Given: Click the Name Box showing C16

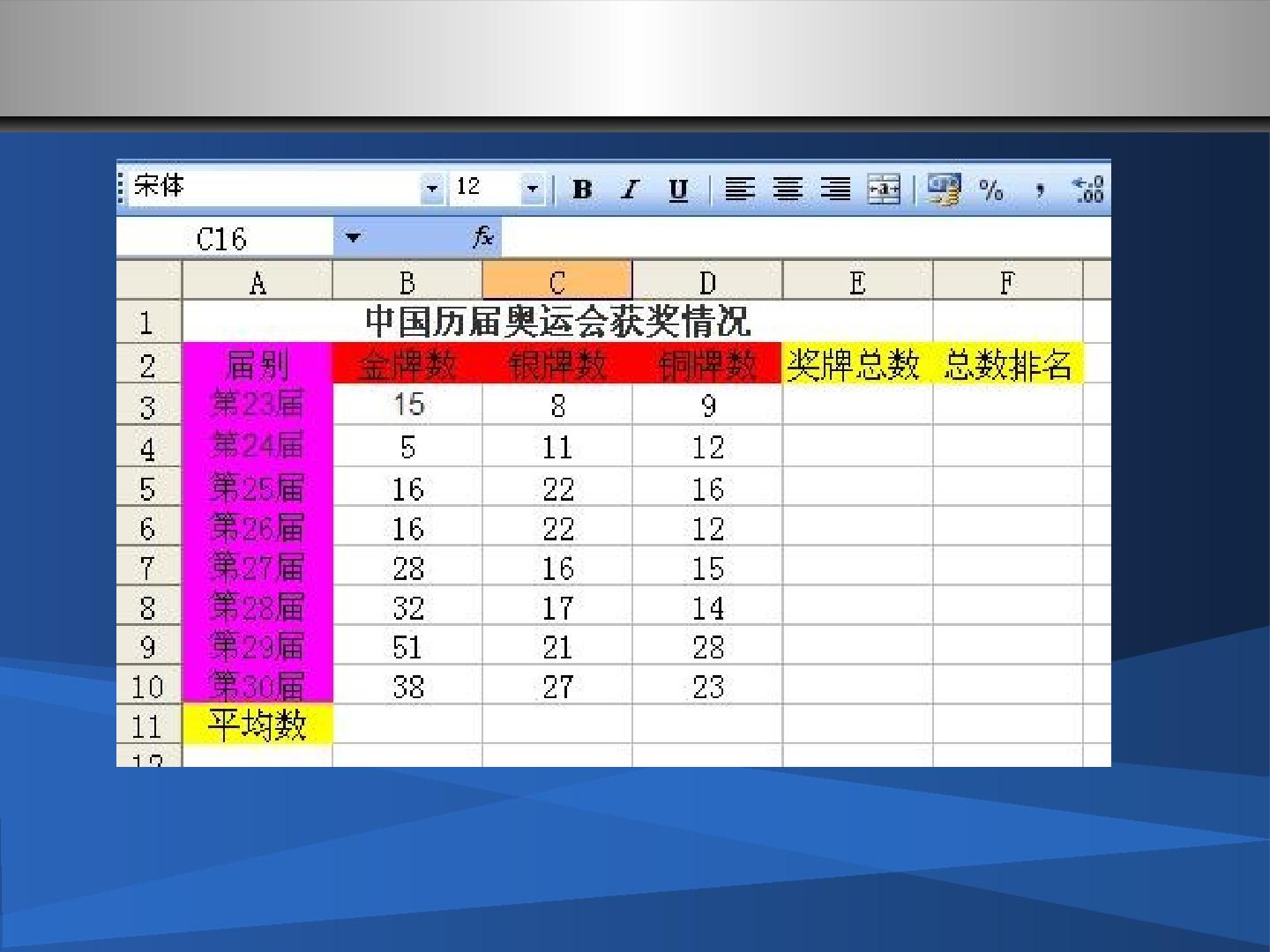Looking at the screenshot, I should point(225,238).
